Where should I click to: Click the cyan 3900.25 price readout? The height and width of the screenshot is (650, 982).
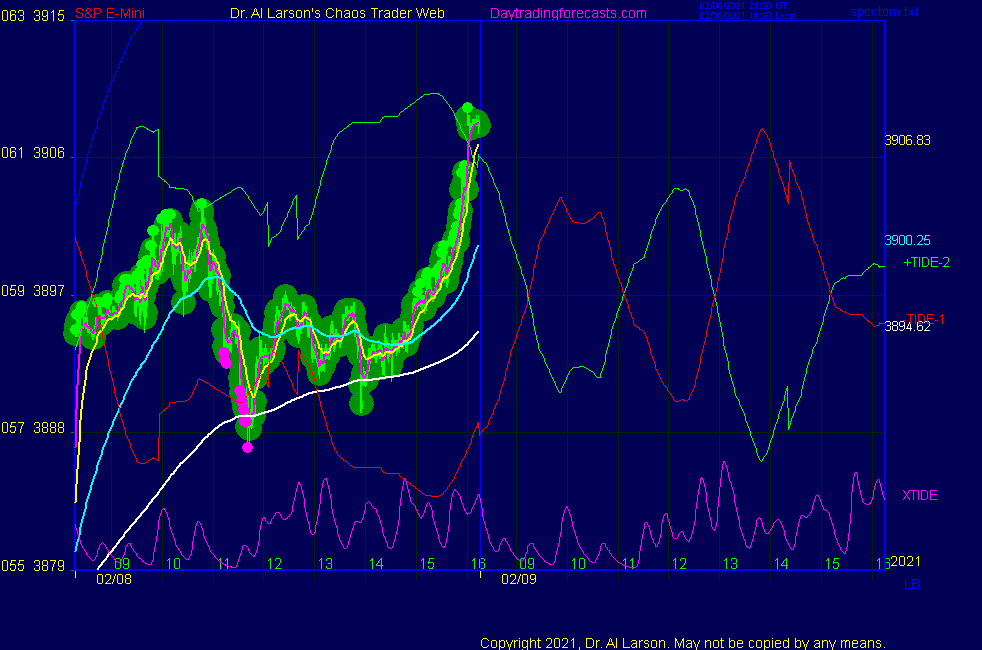[x=907, y=240]
